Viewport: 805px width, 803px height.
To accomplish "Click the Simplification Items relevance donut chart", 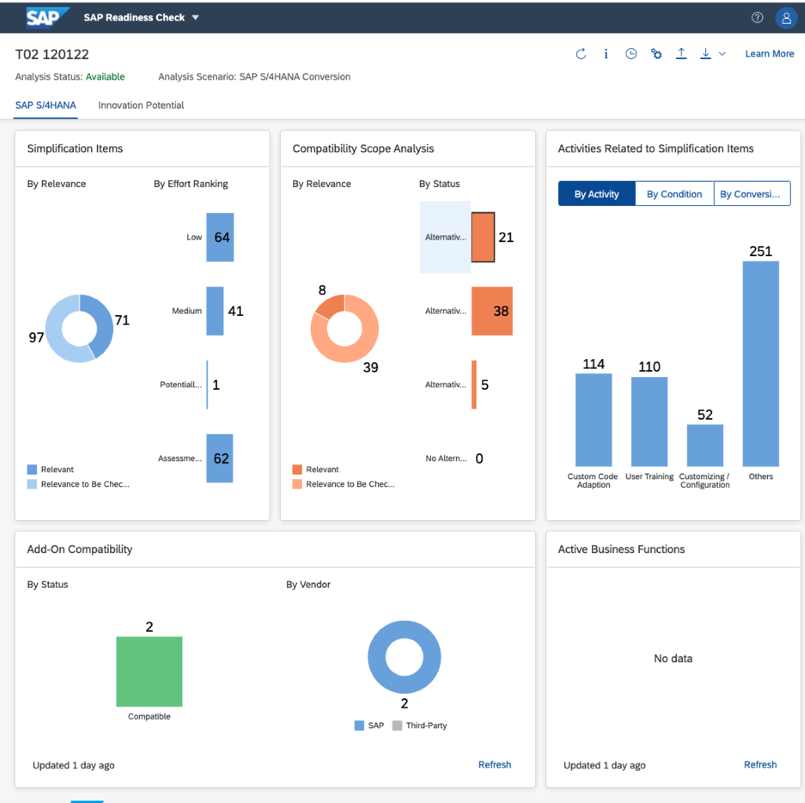I will click(79, 329).
